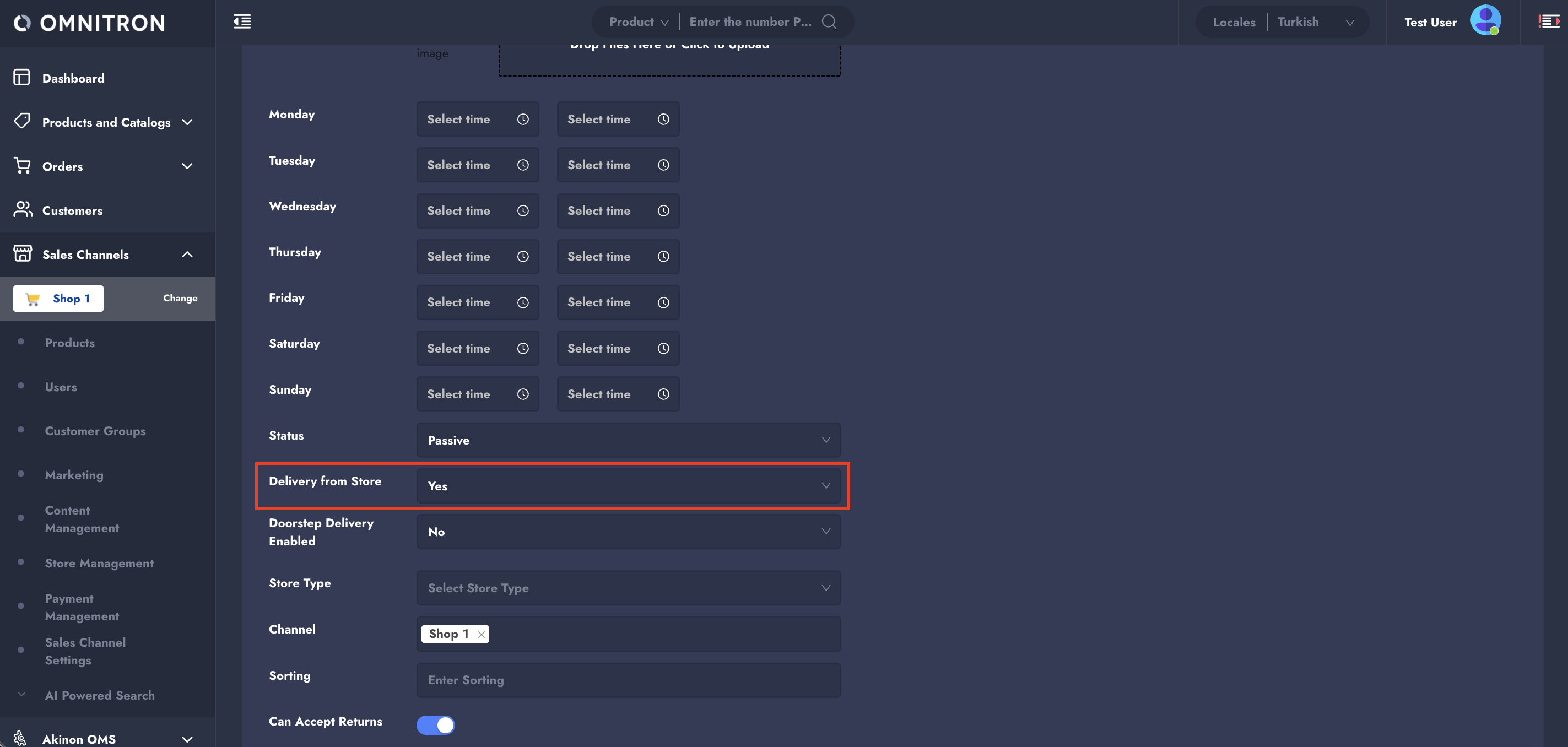Click the Dashboard icon in sidebar

(x=22, y=78)
